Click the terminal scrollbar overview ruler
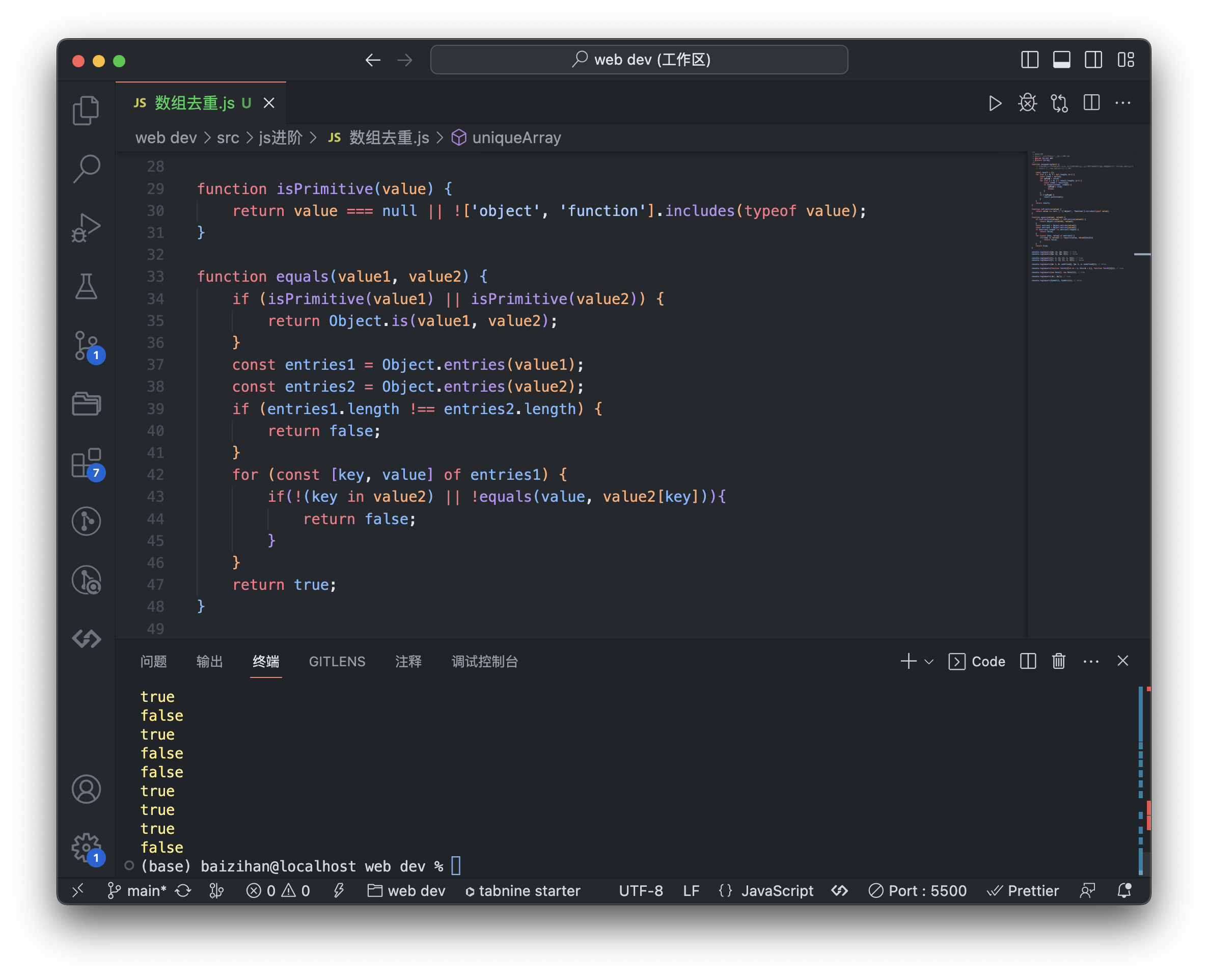Image resolution: width=1208 pixels, height=980 pixels. [x=1144, y=779]
